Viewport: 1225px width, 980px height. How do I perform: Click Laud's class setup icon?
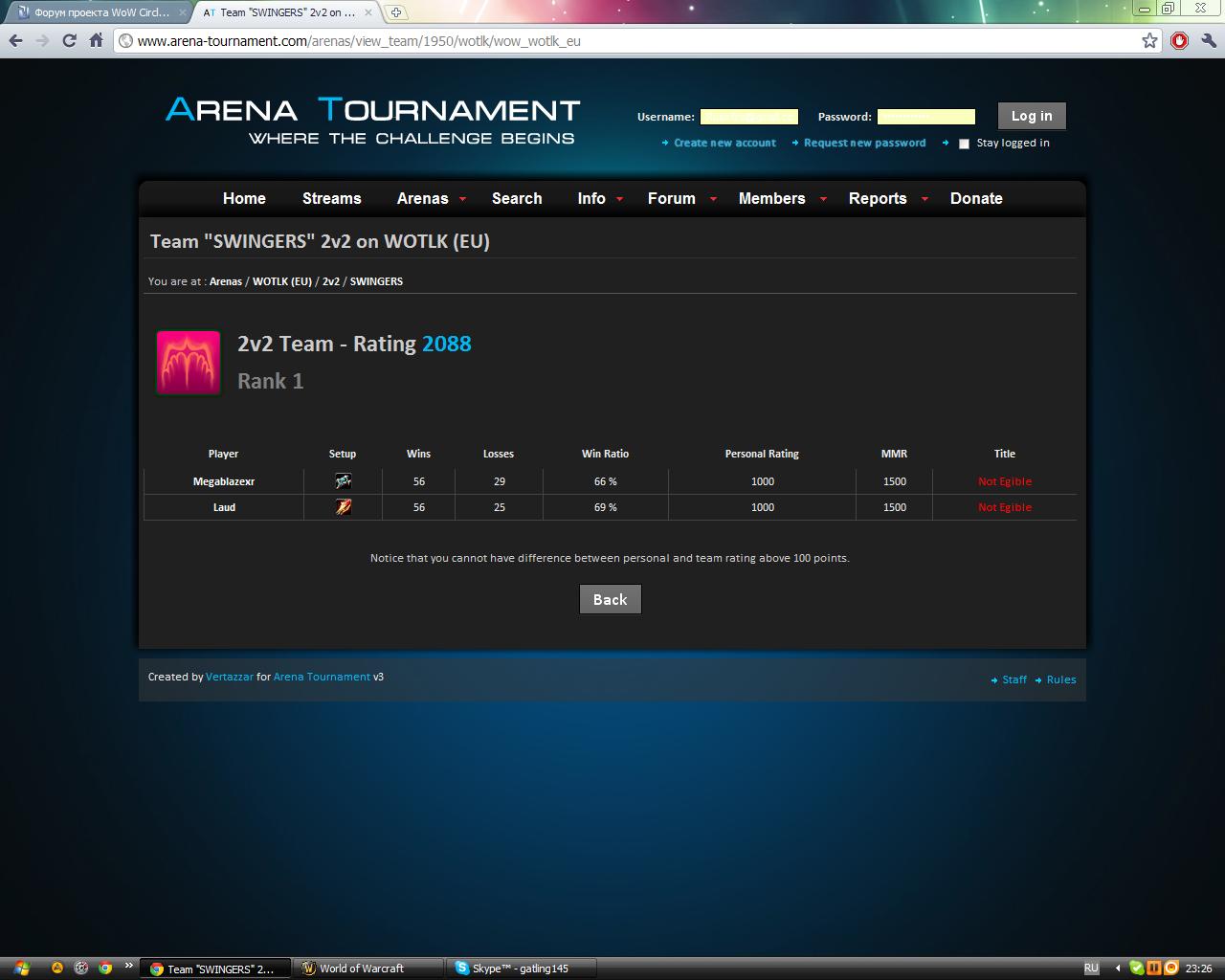point(343,507)
